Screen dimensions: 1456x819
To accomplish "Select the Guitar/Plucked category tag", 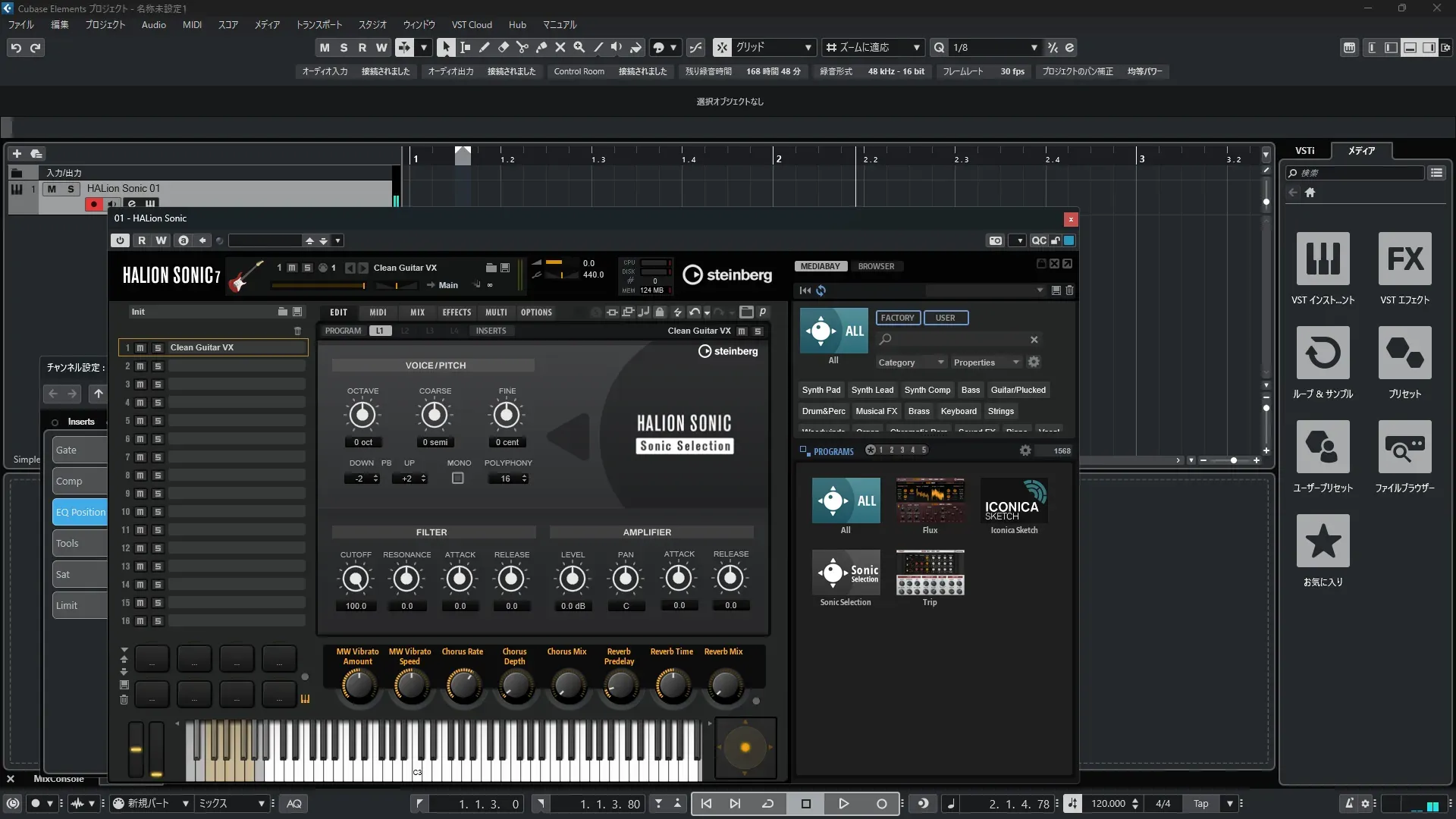I will [x=1018, y=390].
